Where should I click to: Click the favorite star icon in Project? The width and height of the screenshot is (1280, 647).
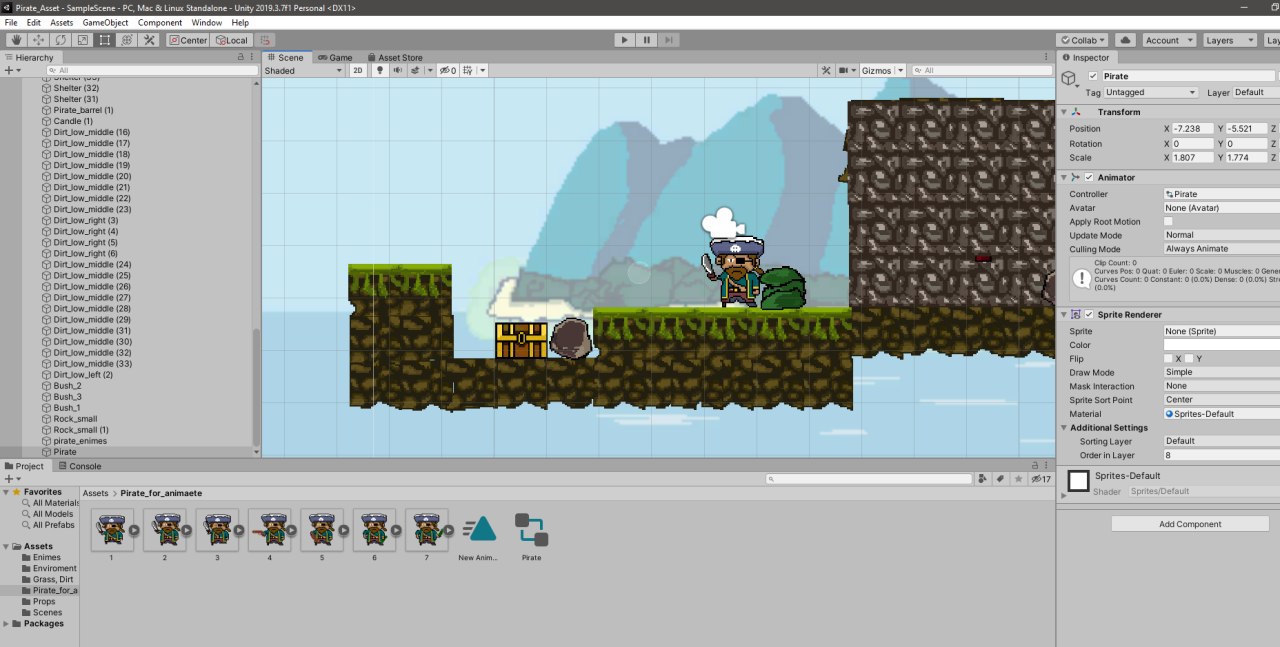[1017, 479]
